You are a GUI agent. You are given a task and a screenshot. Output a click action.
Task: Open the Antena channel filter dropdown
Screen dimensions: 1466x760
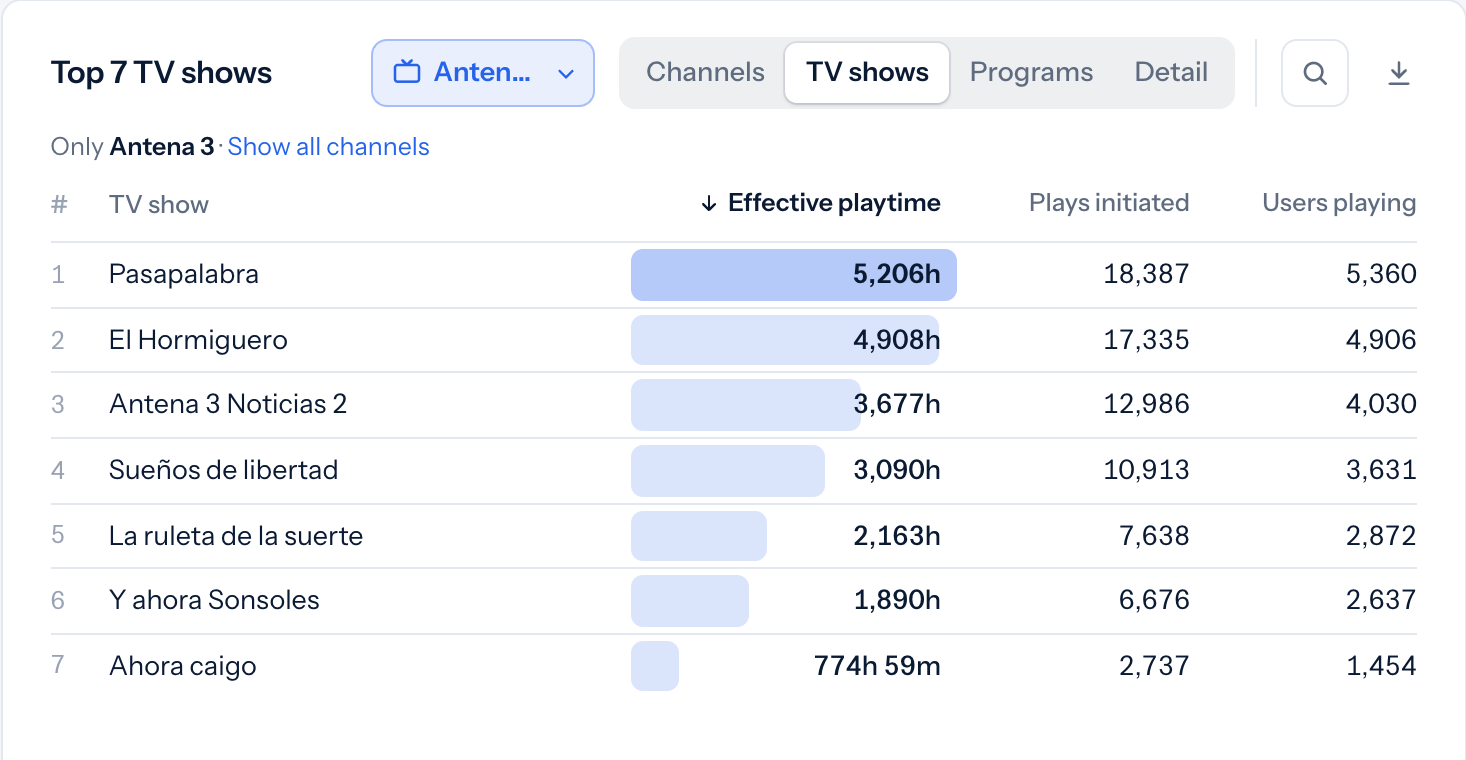pyautogui.click(x=483, y=73)
